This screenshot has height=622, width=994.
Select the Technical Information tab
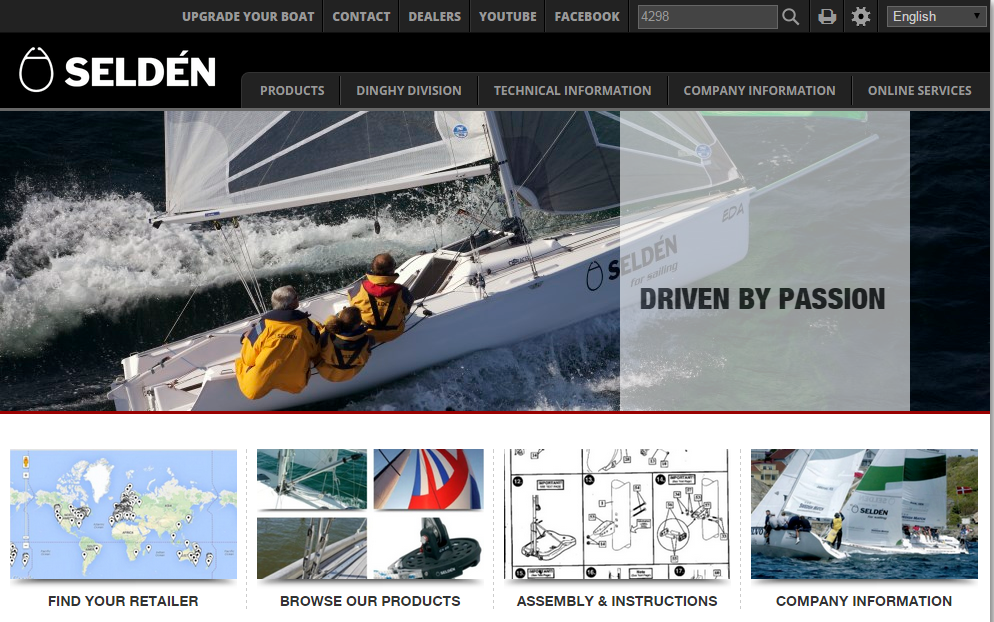tap(572, 91)
